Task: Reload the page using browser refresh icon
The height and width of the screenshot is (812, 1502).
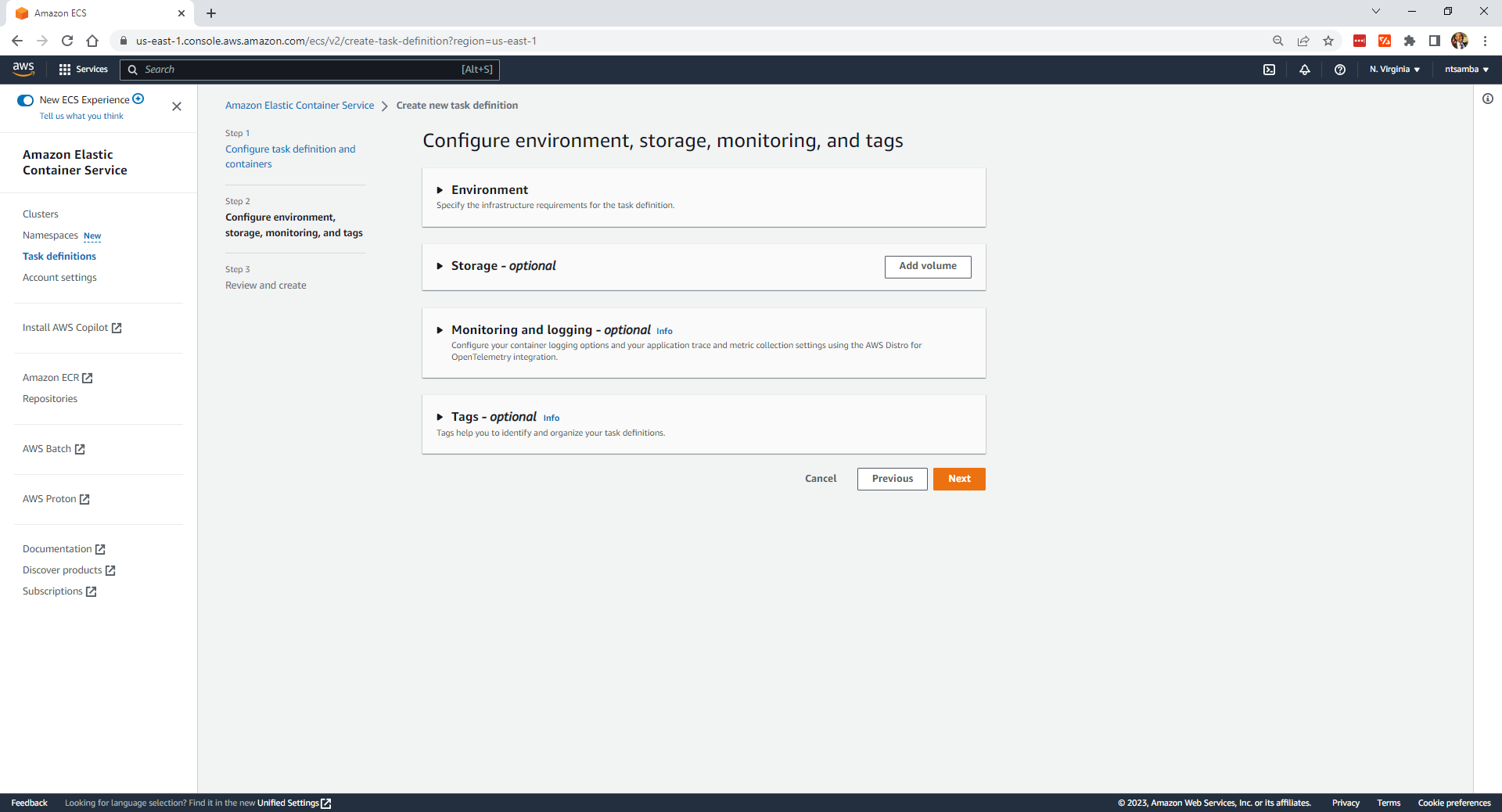Action: coord(67,41)
